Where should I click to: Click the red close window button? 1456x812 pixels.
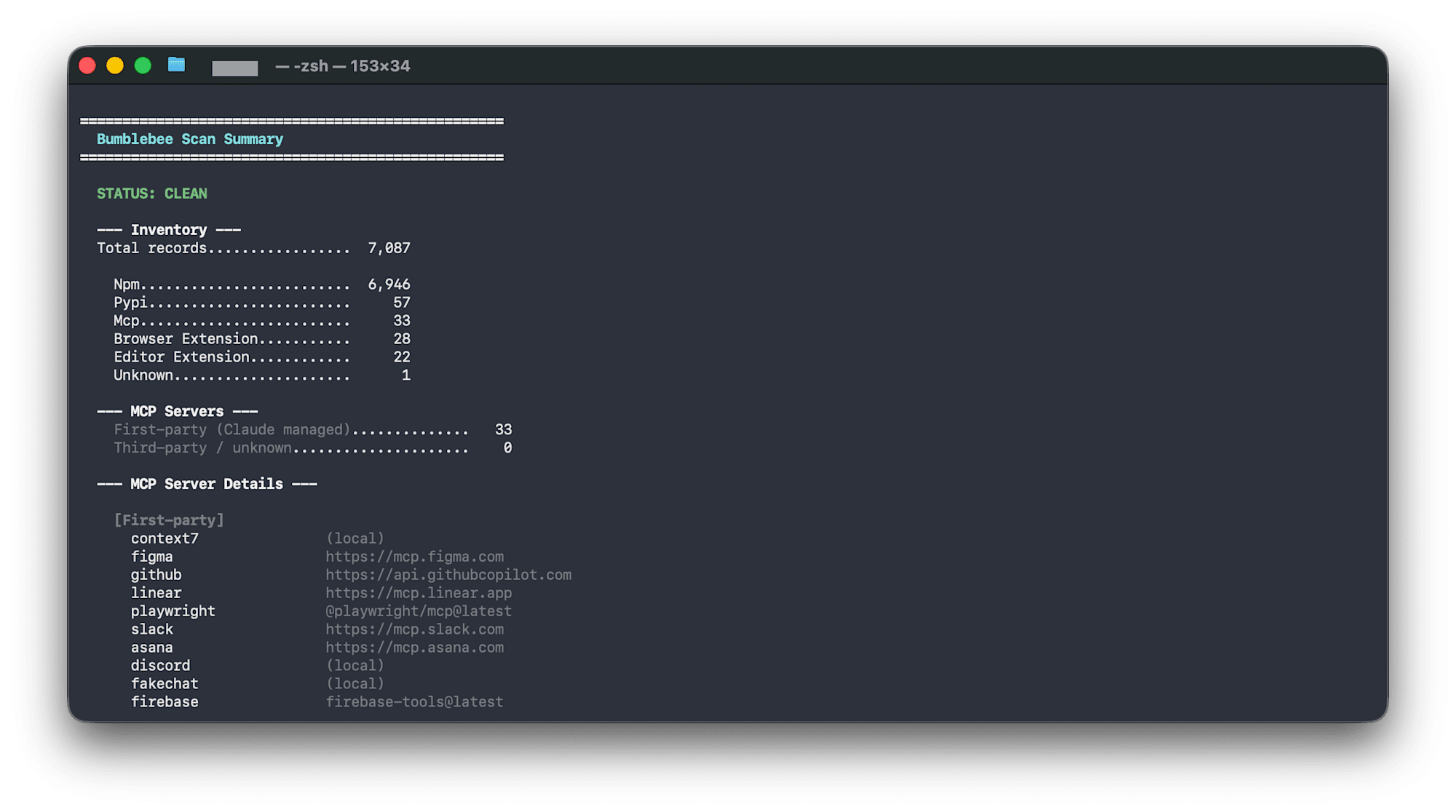tap(87, 65)
